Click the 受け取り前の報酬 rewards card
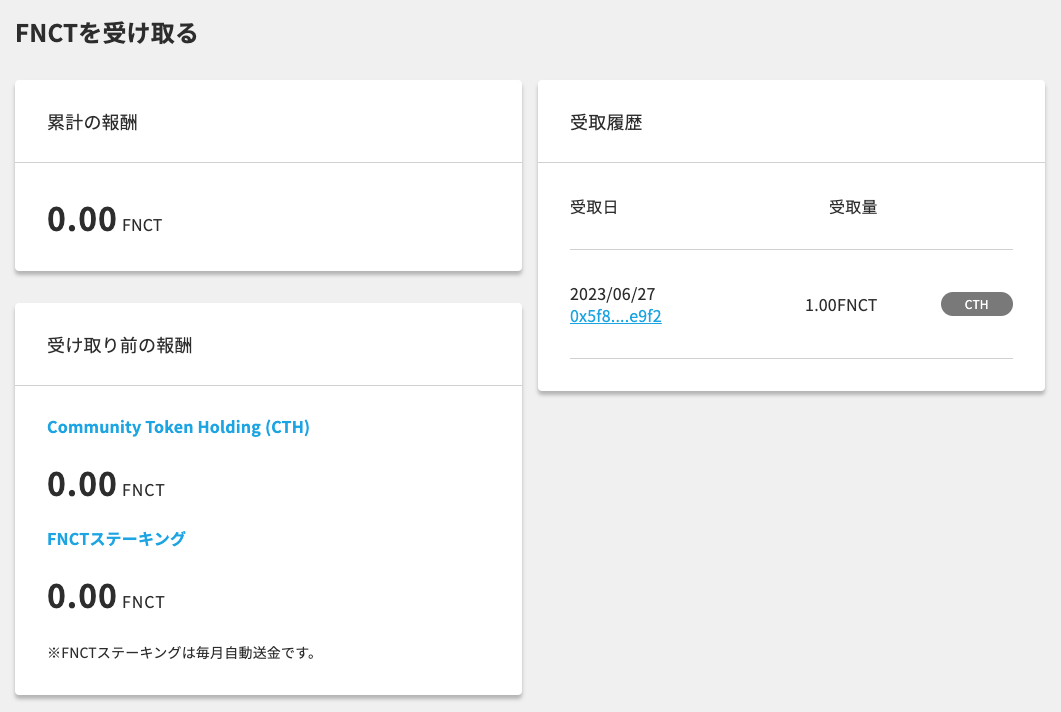Screen dimensions: 1061x712 pos(267,498)
